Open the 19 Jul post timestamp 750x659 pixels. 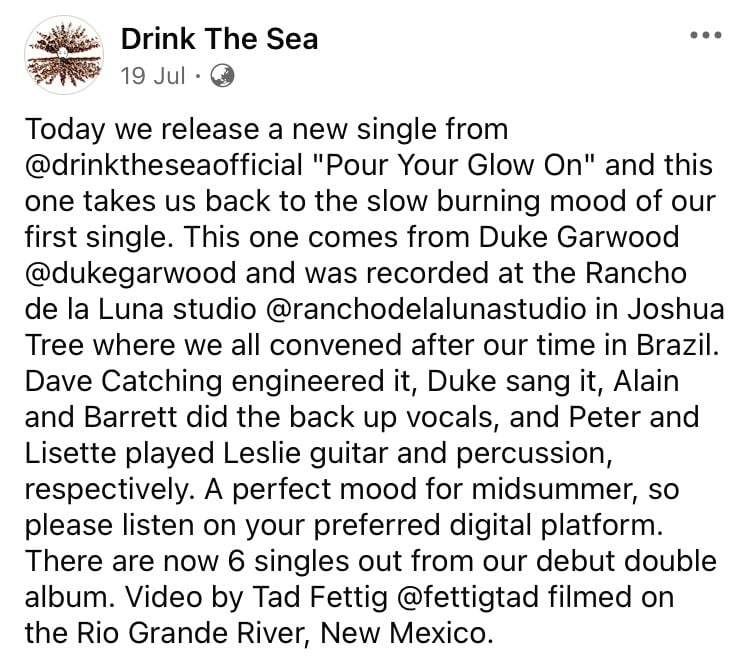pos(153,76)
